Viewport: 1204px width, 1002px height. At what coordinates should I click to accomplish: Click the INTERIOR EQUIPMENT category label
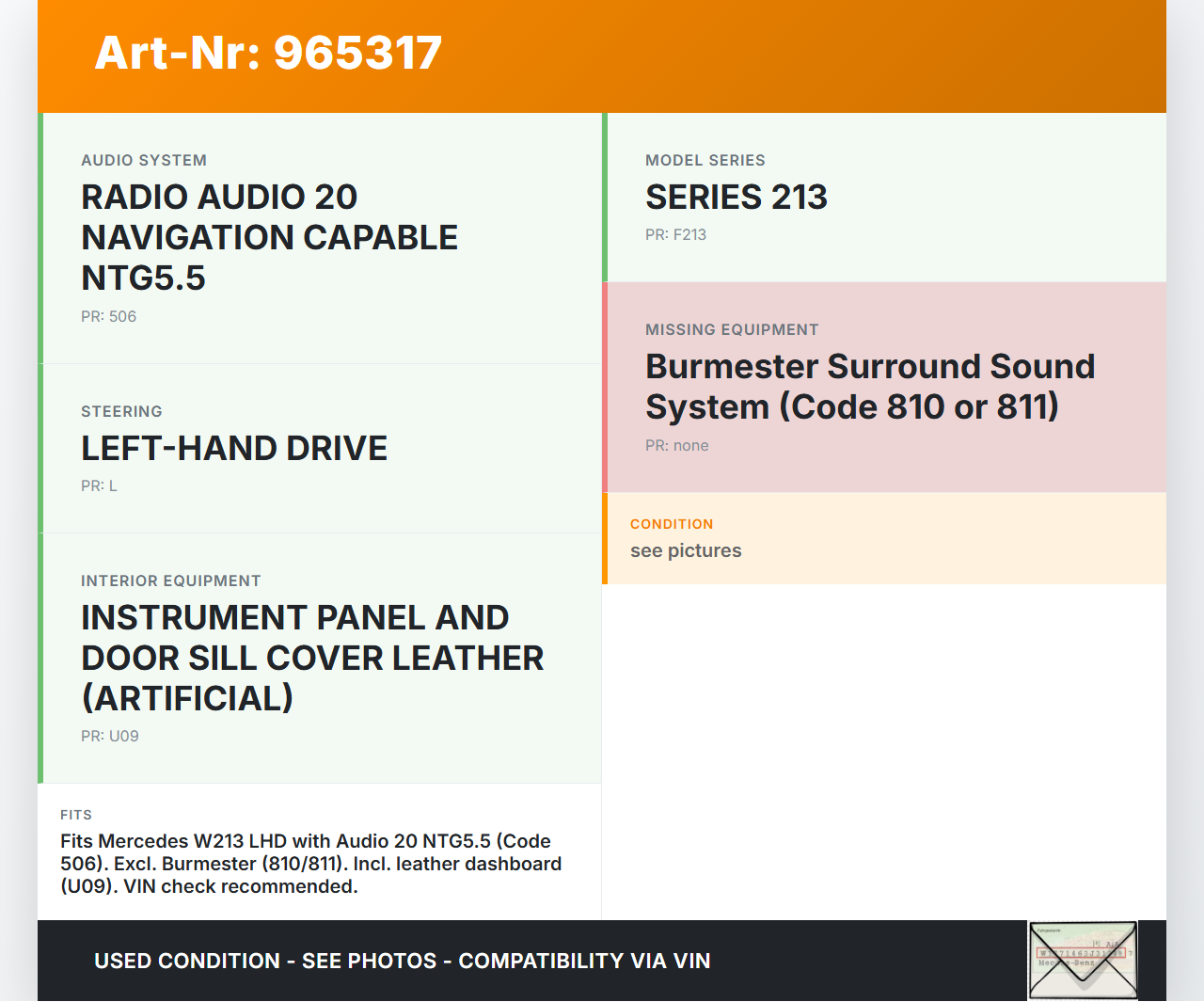(x=170, y=581)
